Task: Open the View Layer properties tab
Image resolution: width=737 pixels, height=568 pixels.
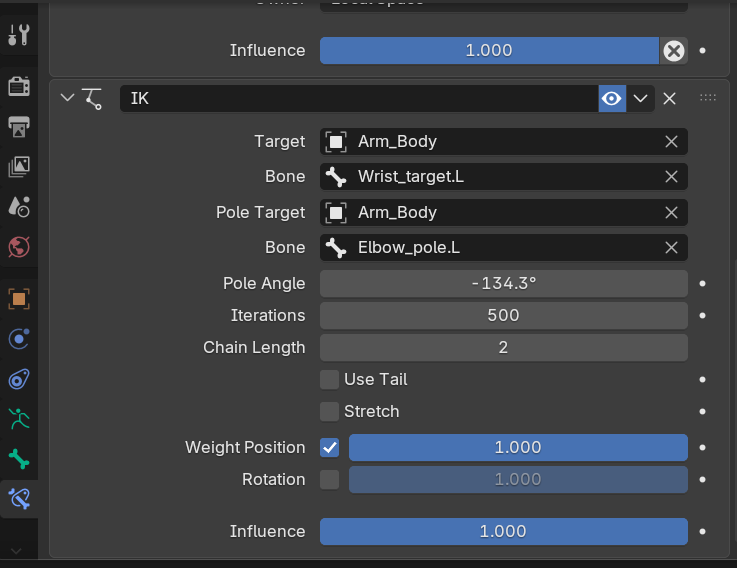Action: pos(18,166)
